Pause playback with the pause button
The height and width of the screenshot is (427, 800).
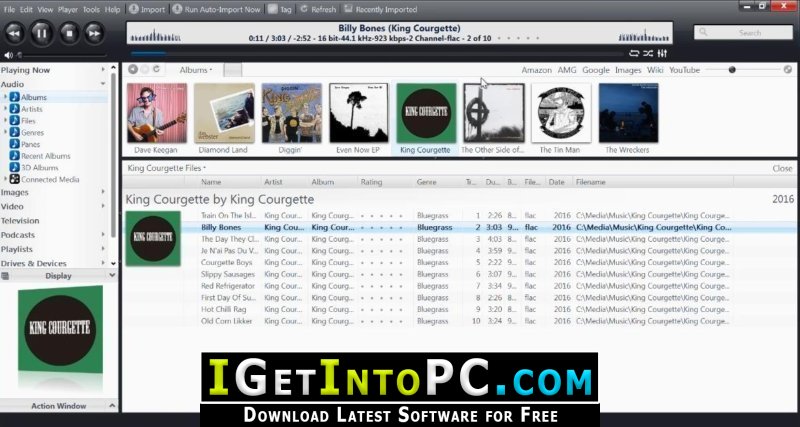pos(41,34)
